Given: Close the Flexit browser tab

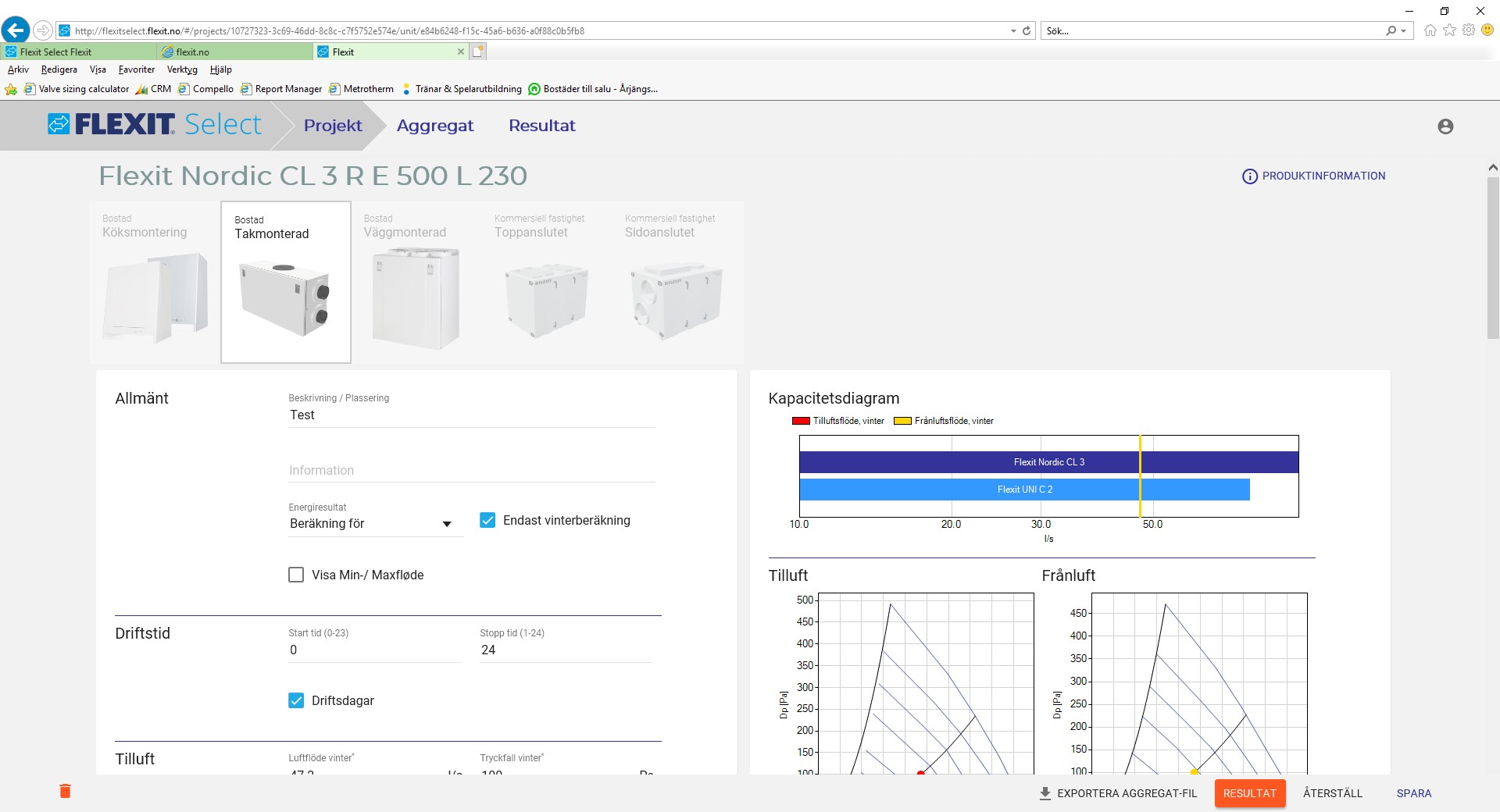Looking at the screenshot, I should point(461,52).
